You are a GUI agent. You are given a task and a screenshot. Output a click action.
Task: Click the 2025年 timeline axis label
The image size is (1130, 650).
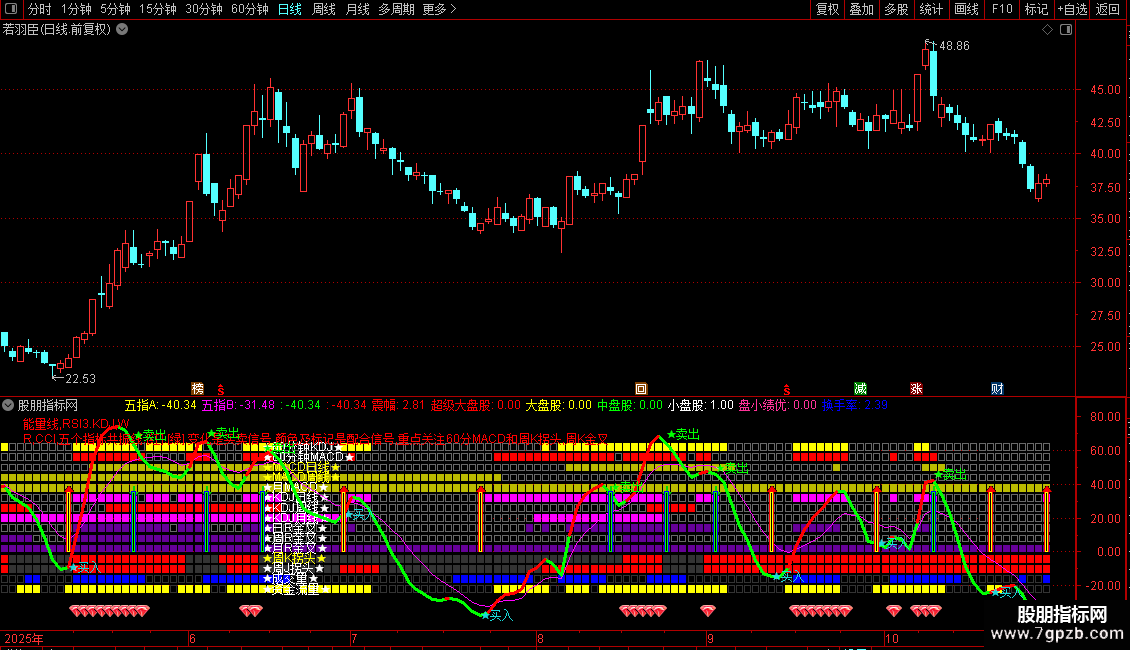tap(24, 638)
